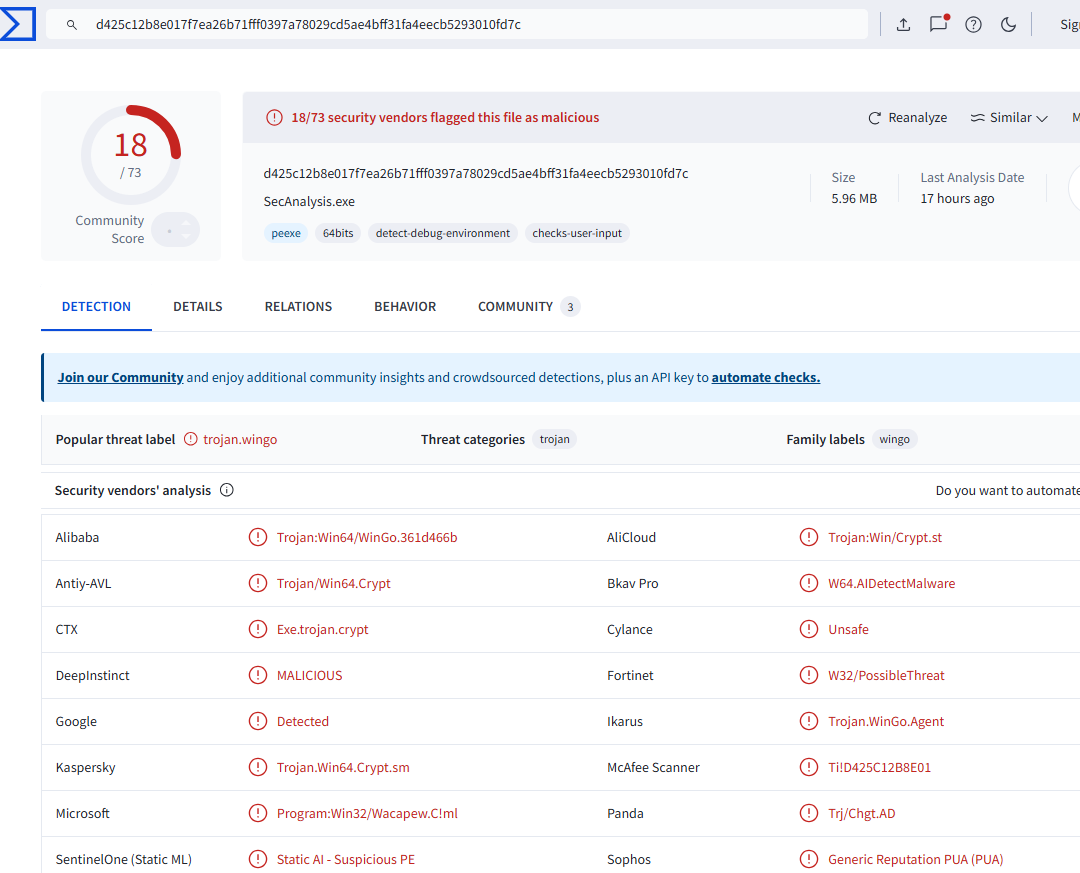Open the help question mark icon
The width and height of the screenshot is (1080, 873).
[973, 25]
